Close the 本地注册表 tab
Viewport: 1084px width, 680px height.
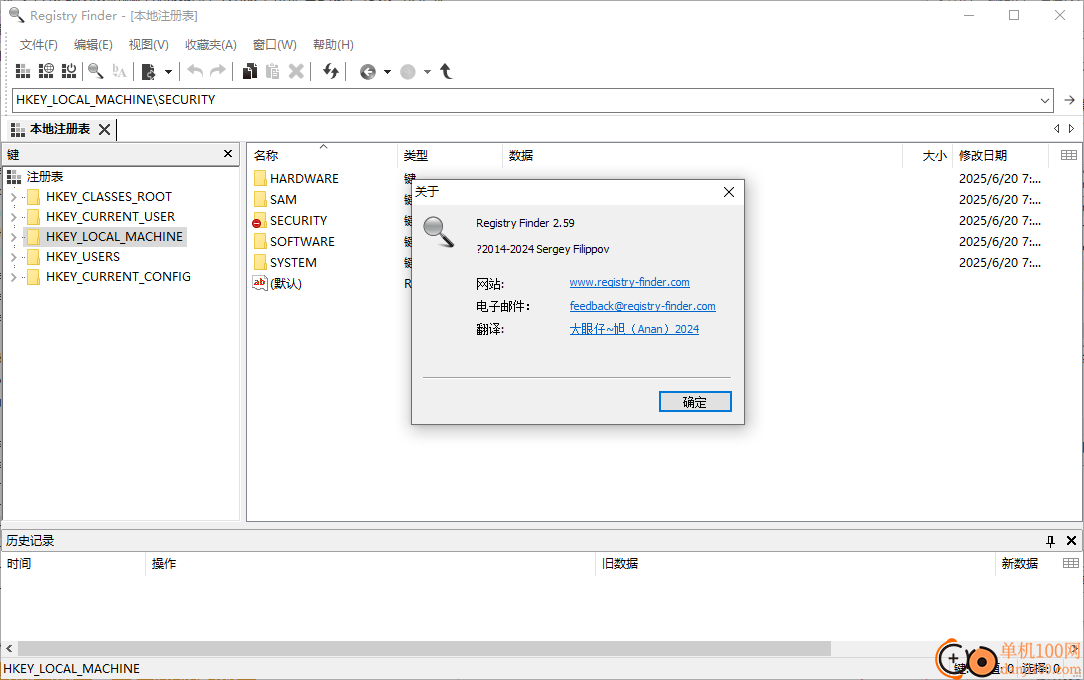(x=104, y=129)
